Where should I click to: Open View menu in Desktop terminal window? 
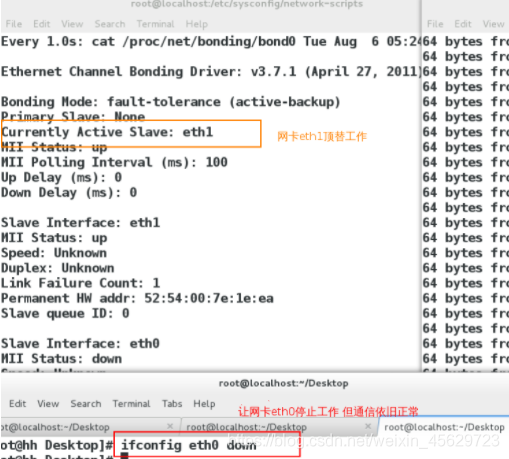[x=48, y=404]
